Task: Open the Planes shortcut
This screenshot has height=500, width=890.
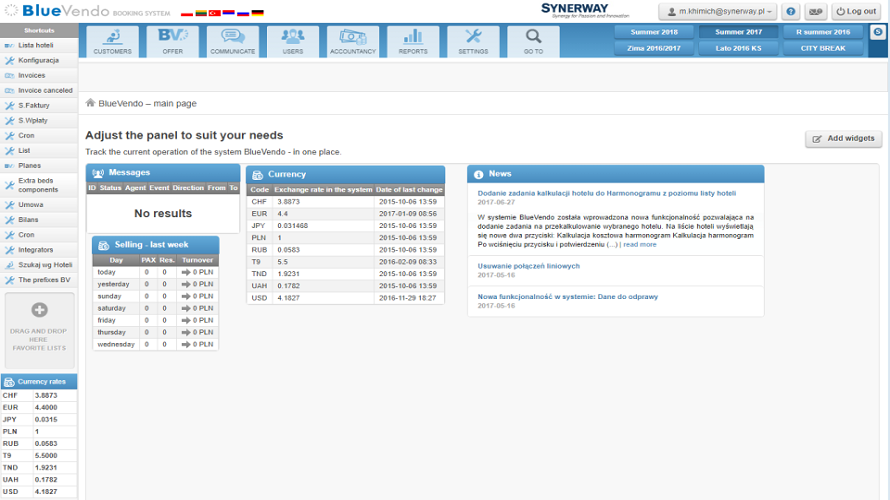Action: [39, 166]
